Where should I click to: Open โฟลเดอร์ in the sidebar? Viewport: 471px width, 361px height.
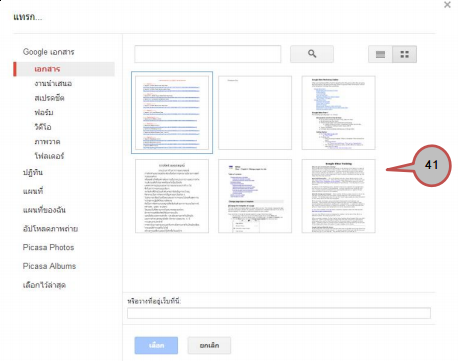(49, 156)
